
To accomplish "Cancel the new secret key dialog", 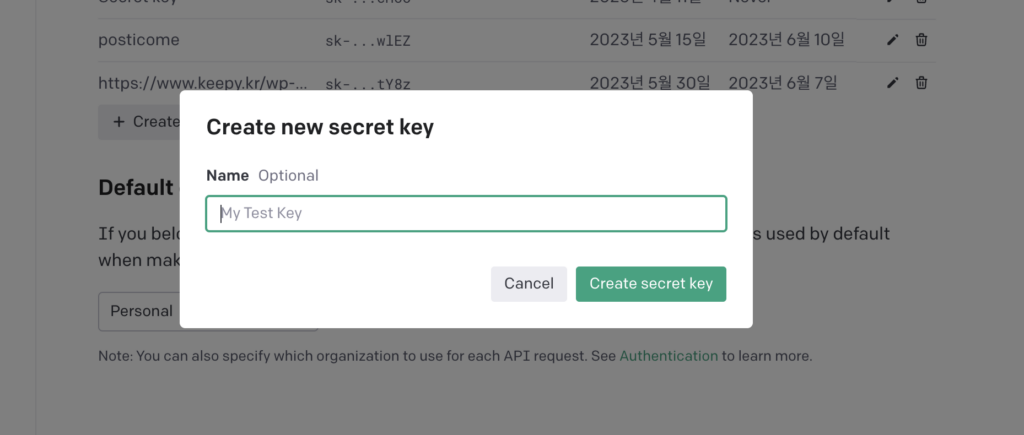I will [528, 283].
